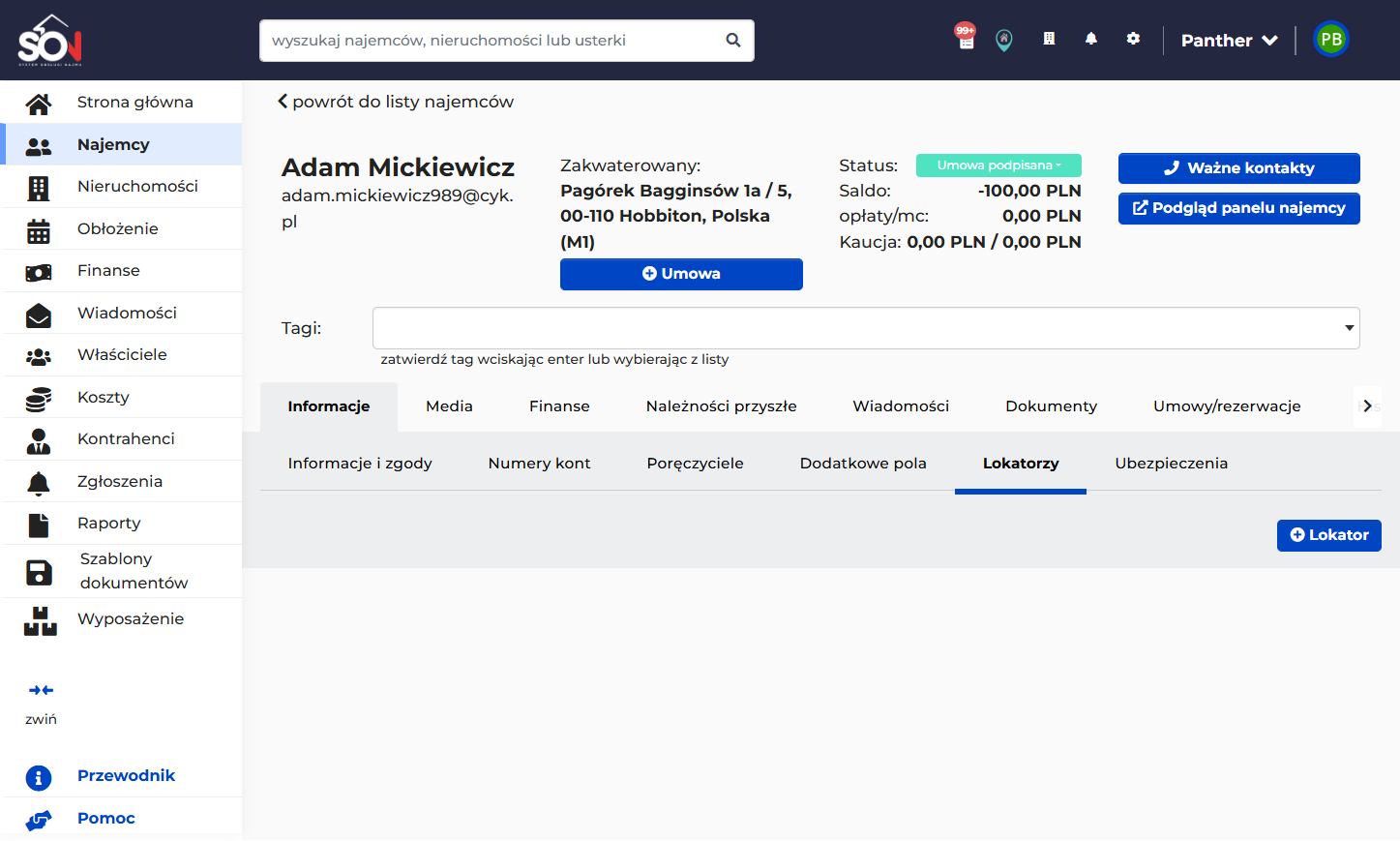Open the bell notifications icon

coord(1091,39)
